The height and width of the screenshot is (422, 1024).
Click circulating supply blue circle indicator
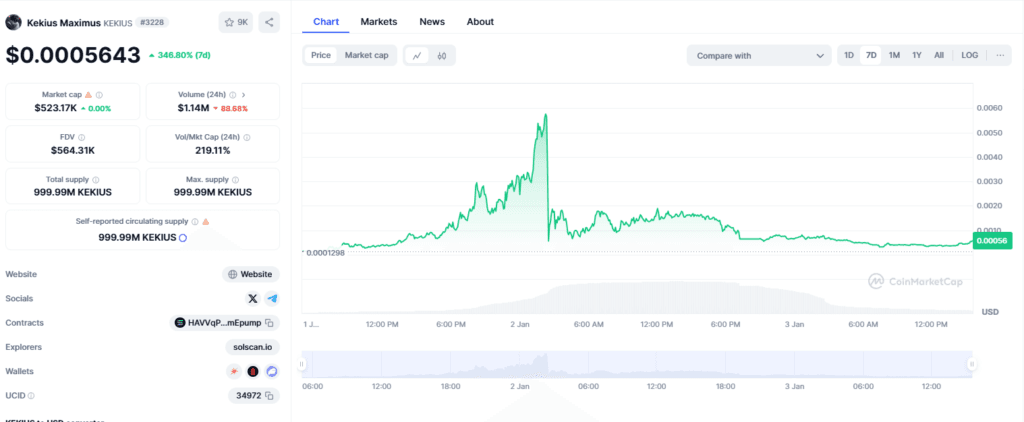(183, 238)
